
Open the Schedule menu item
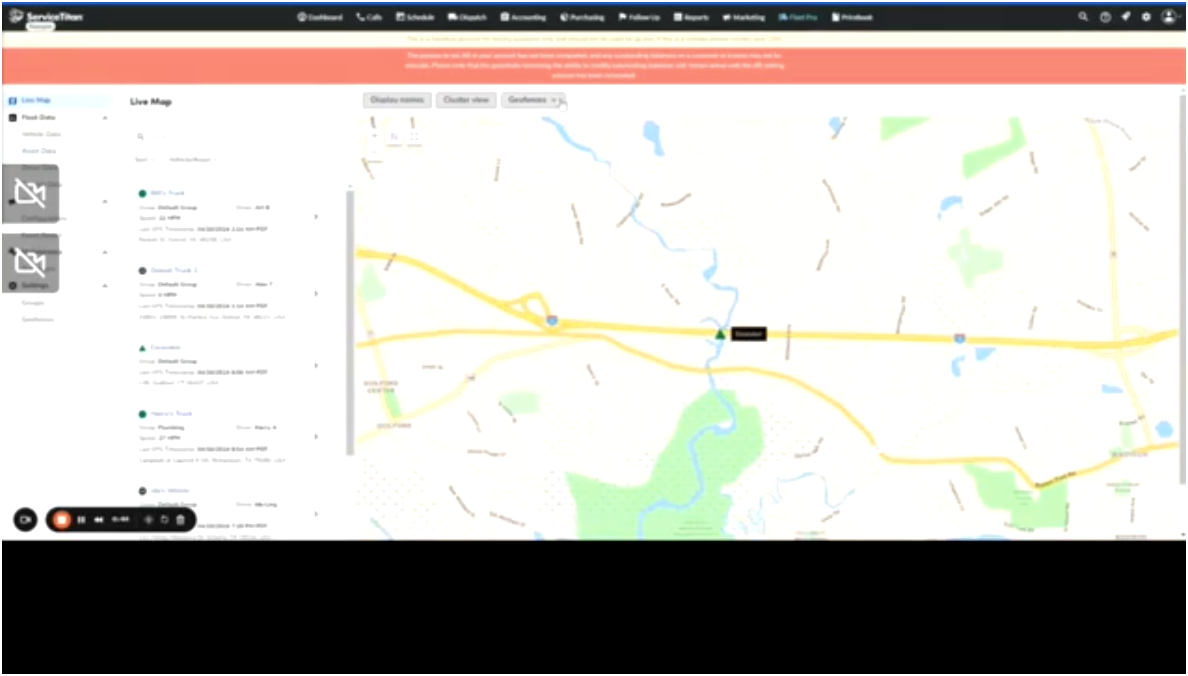pos(413,17)
